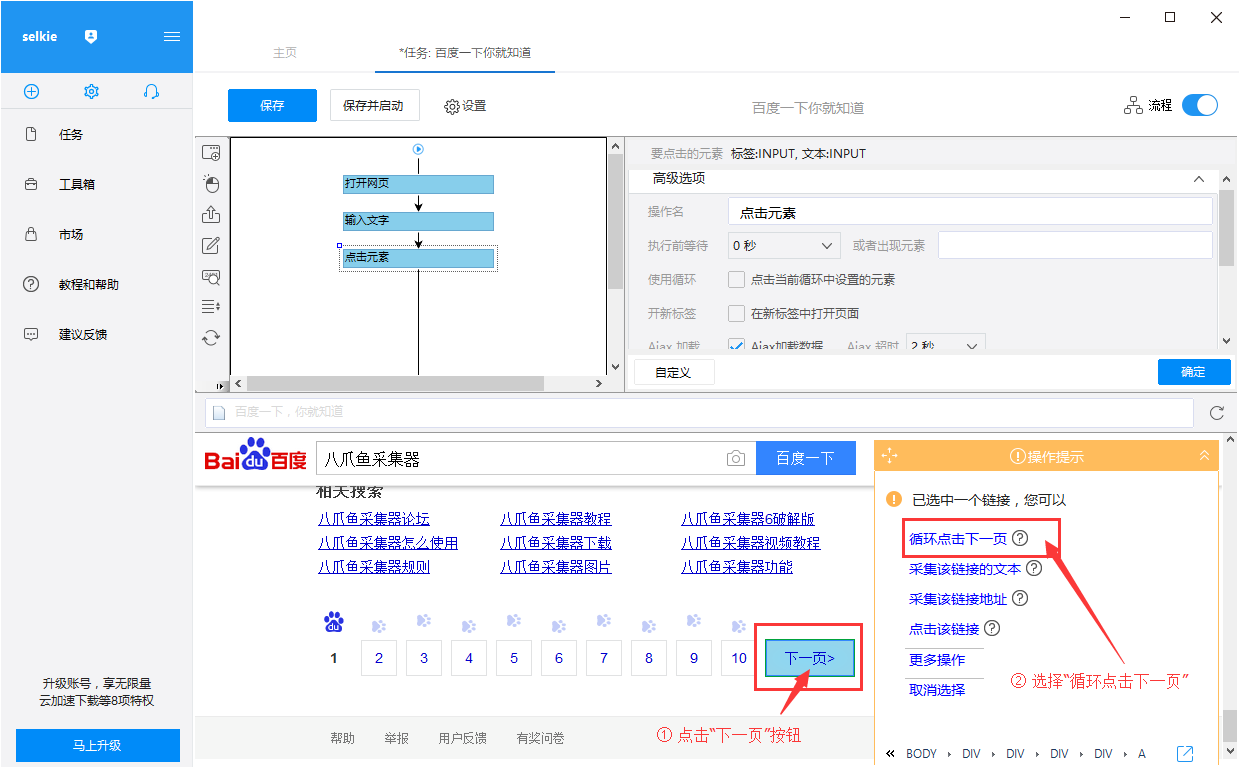Click help icon next to 循环点击下一页
This screenshot has width=1240, height=768.
tap(1020, 538)
